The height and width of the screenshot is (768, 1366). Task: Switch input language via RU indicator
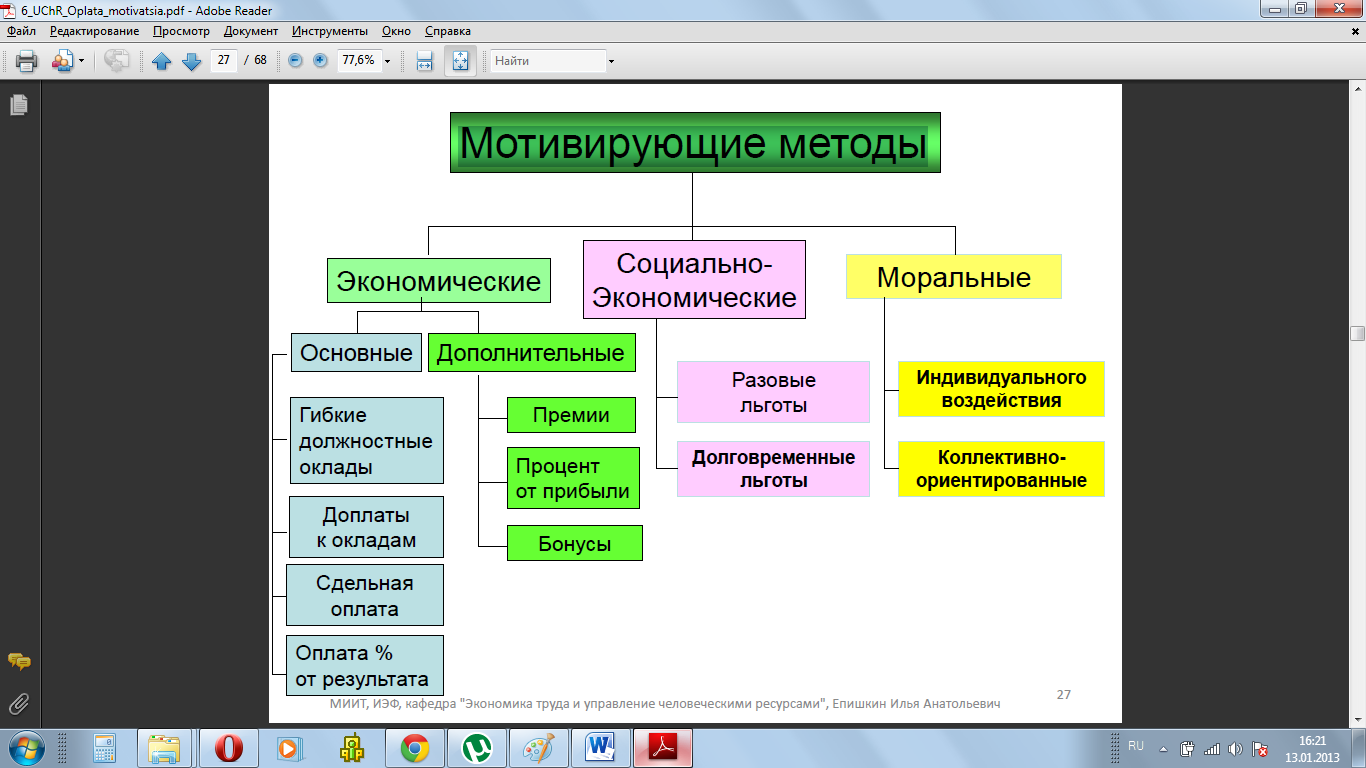[1135, 746]
